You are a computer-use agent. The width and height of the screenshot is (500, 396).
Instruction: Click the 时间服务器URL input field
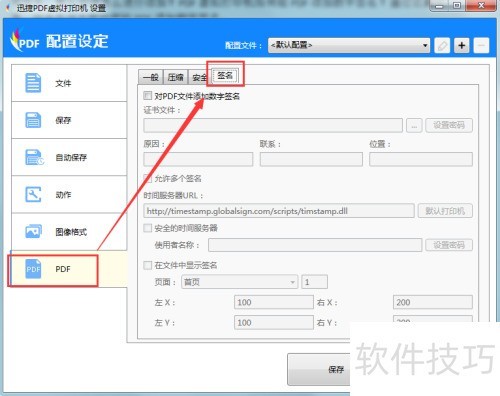click(x=279, y=211)
